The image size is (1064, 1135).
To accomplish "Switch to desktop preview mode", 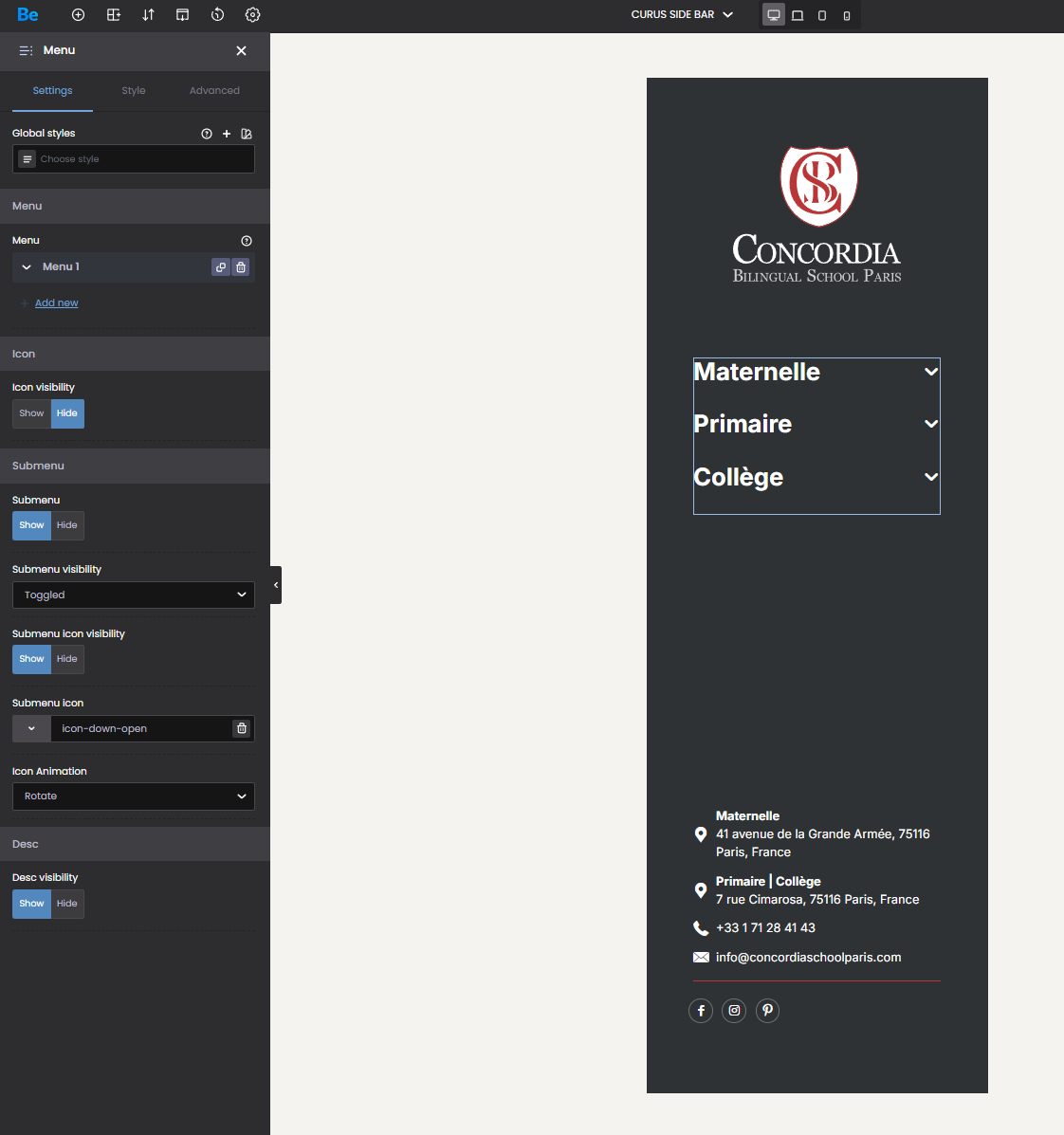I will 774,15.
